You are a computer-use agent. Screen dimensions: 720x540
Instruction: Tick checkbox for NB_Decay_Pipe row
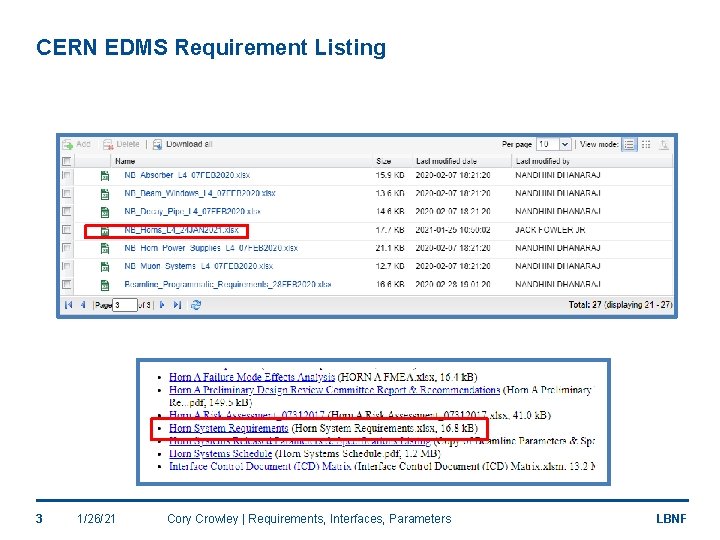(67, 212)
